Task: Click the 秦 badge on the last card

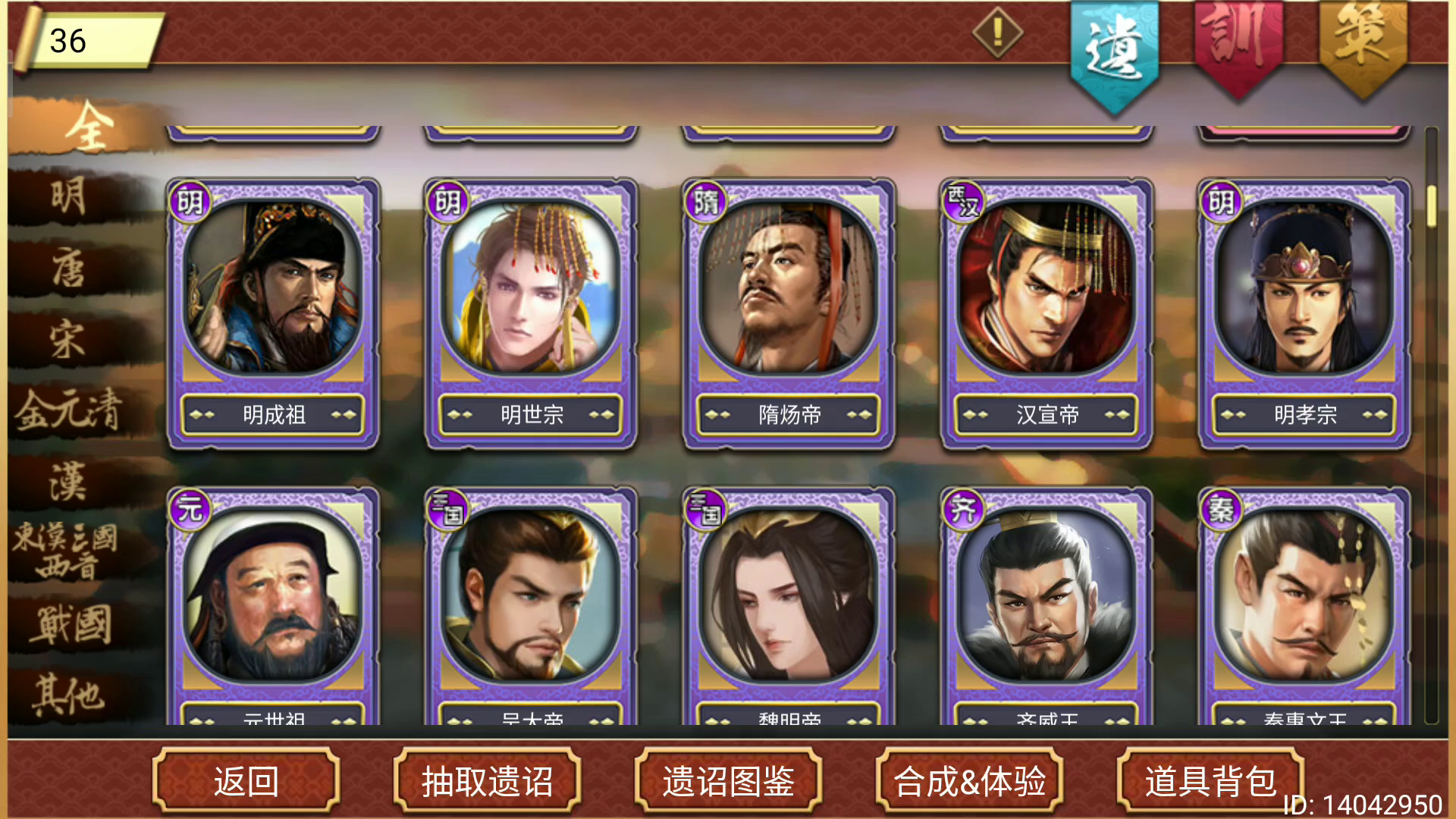Action: (x=1221, y=509)
